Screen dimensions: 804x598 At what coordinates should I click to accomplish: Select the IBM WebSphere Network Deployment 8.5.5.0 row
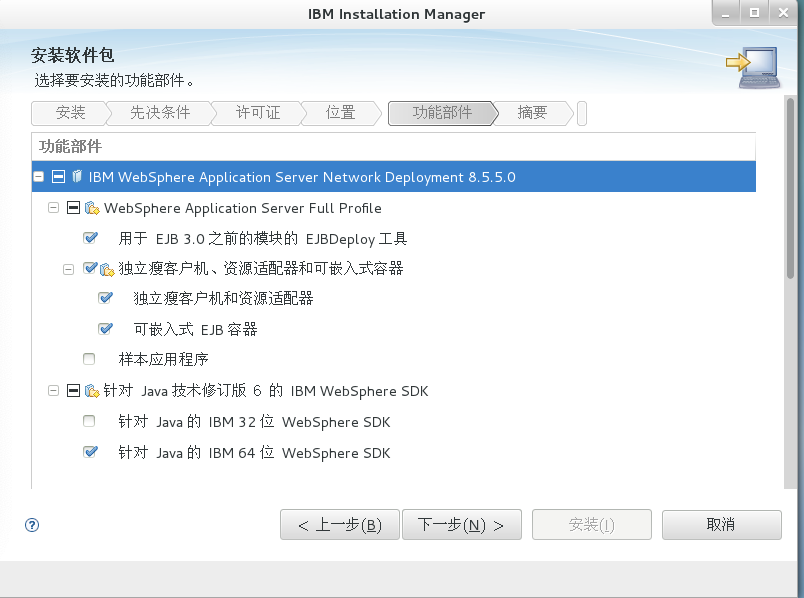(394, 176)
